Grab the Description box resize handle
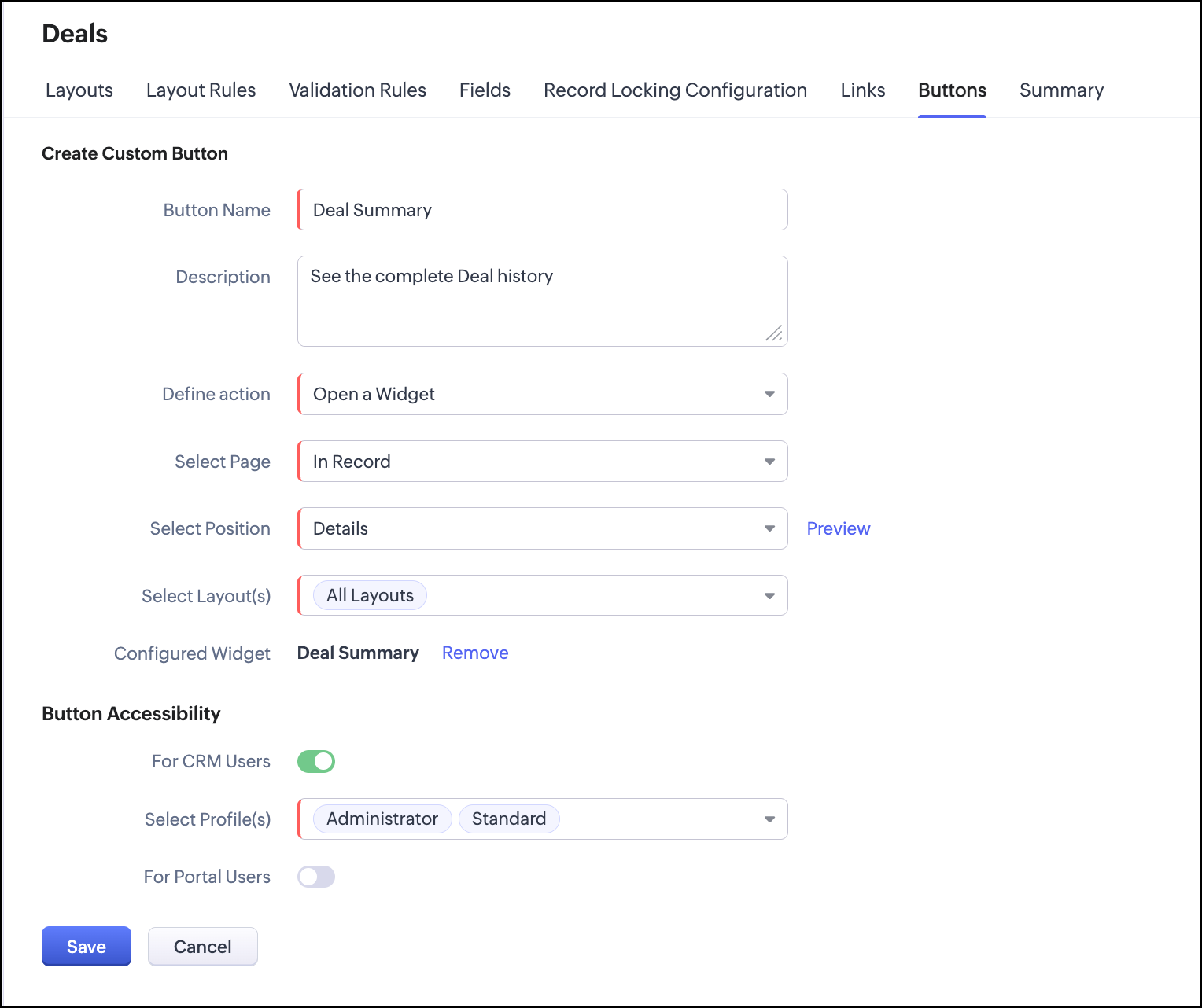 coord(774,333)
